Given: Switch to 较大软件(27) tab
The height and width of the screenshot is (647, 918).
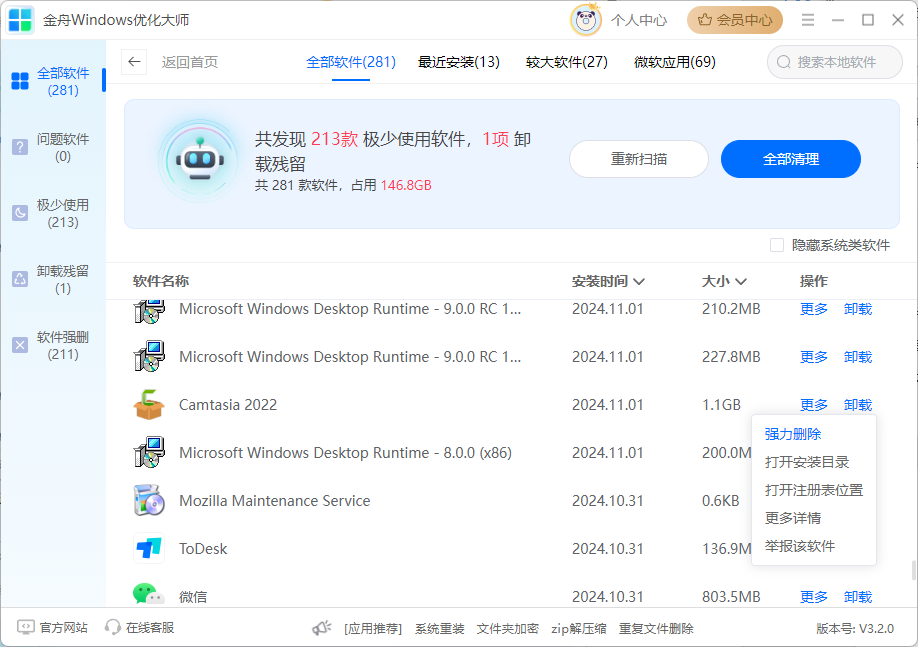Looking at the screenshot, I should (567, 62).
